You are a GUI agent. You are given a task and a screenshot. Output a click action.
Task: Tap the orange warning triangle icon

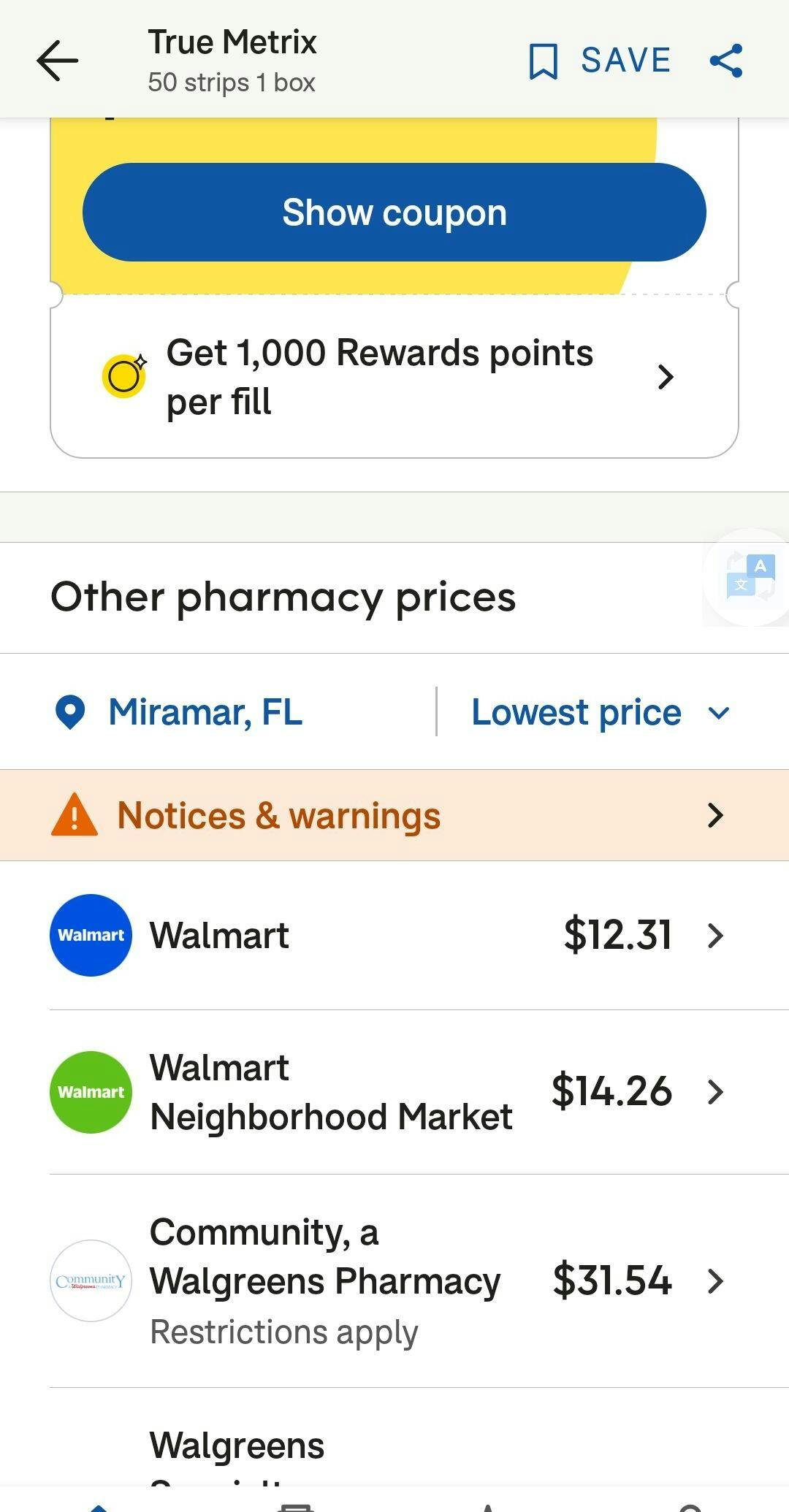point(75,816)
